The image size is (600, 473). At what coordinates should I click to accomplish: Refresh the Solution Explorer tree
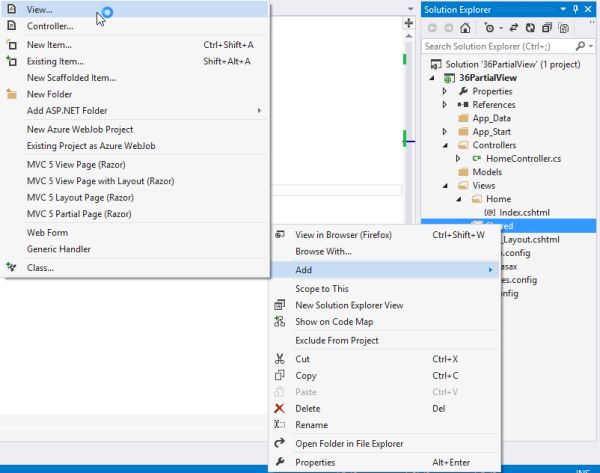pyautogui.click(x=530, y=28)
